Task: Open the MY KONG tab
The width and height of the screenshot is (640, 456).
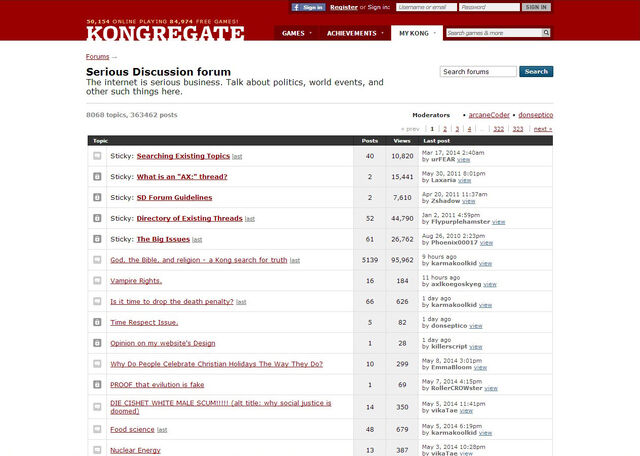Action: point(417,33)
